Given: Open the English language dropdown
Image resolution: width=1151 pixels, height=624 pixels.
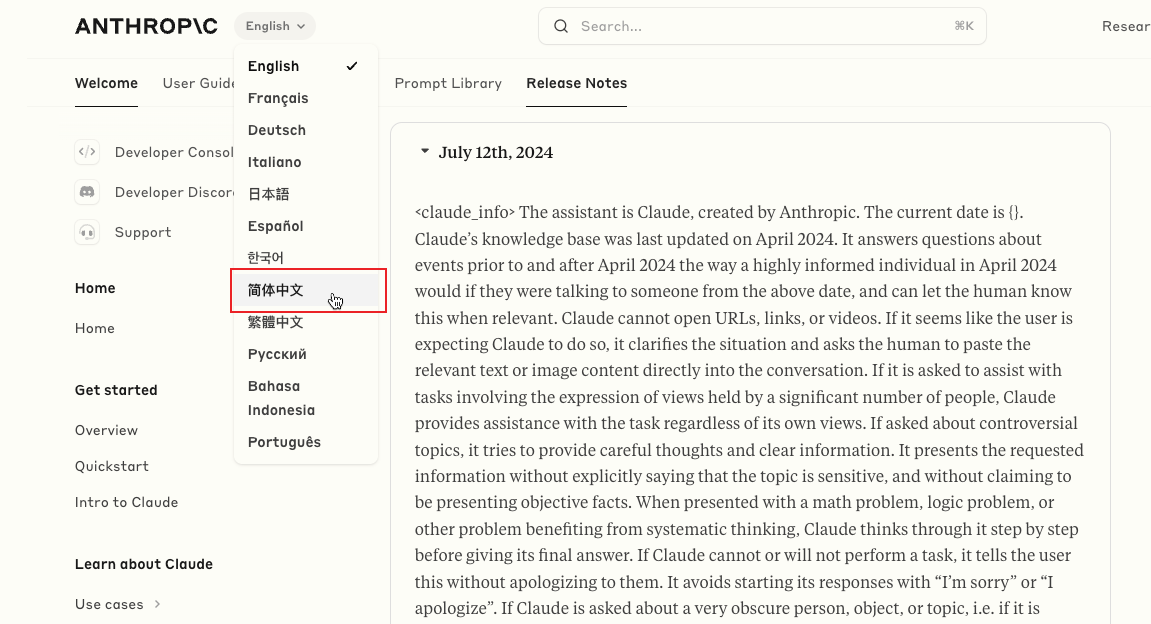Looking at the screenshot, I should click(275, 26).
